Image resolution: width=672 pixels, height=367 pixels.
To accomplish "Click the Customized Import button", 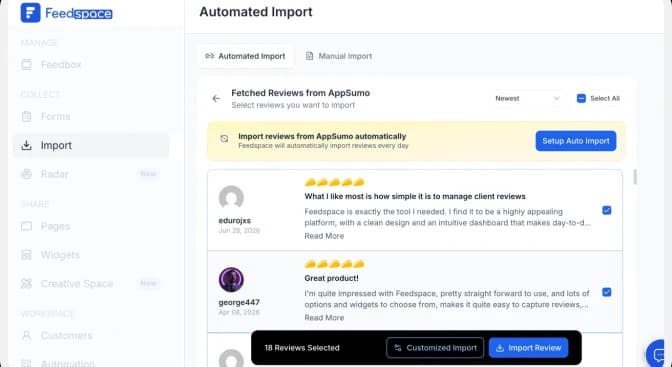I will tap(435, 348).
